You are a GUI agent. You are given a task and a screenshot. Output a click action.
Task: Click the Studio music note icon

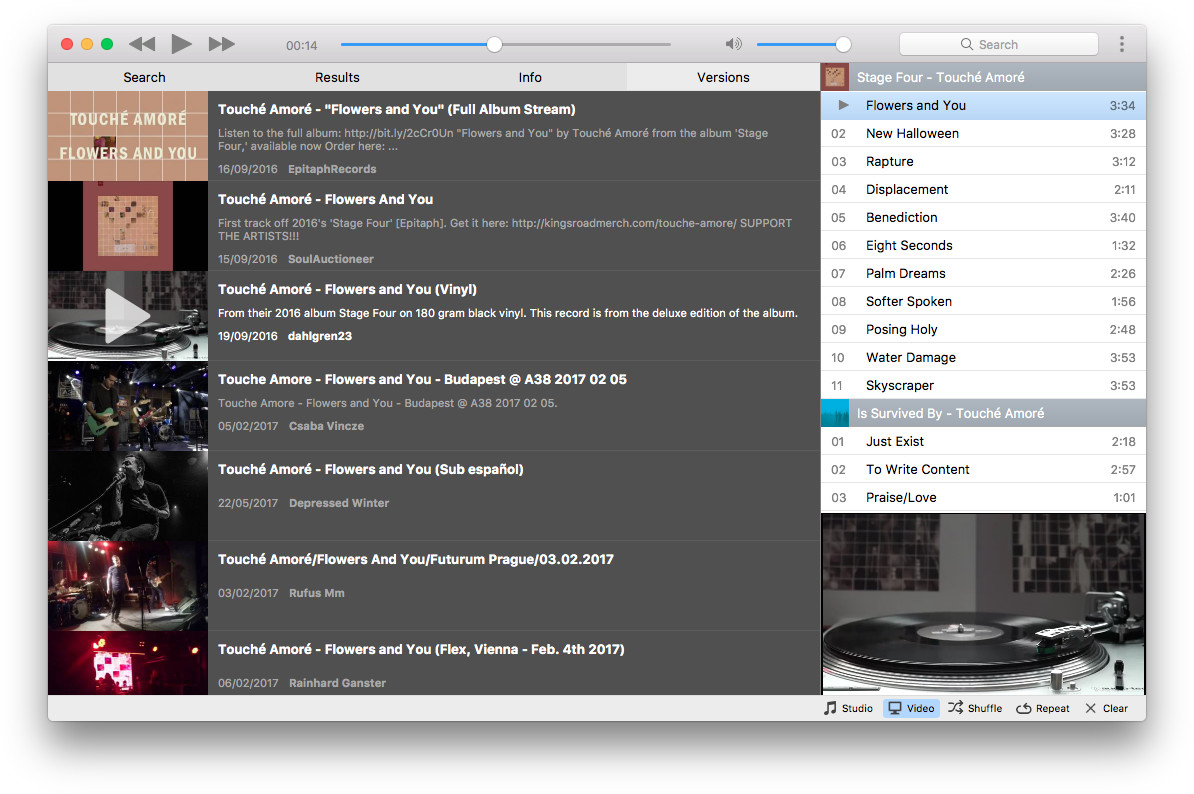point(830,708)
